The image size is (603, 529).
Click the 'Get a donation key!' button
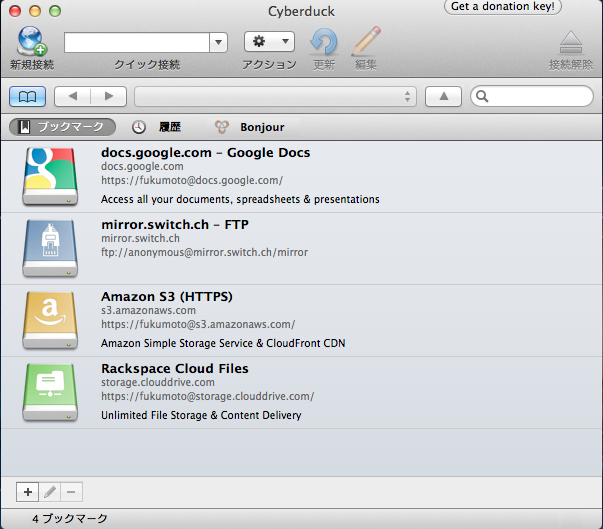[503, 7]
